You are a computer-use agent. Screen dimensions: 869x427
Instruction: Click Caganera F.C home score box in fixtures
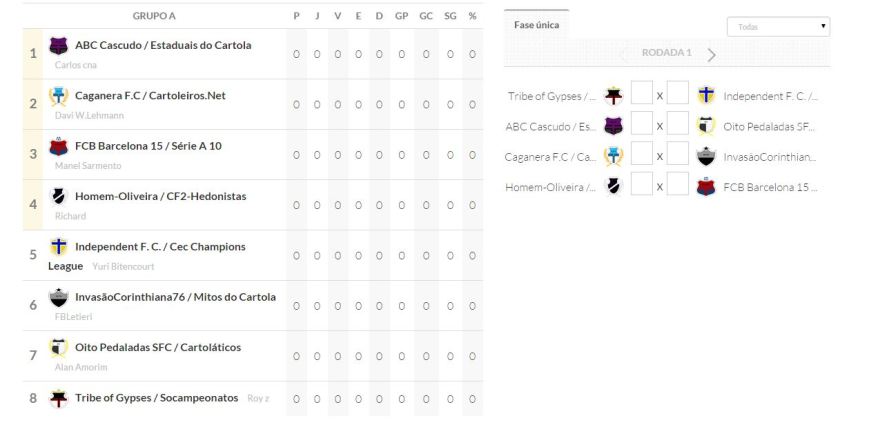(641, 156)
